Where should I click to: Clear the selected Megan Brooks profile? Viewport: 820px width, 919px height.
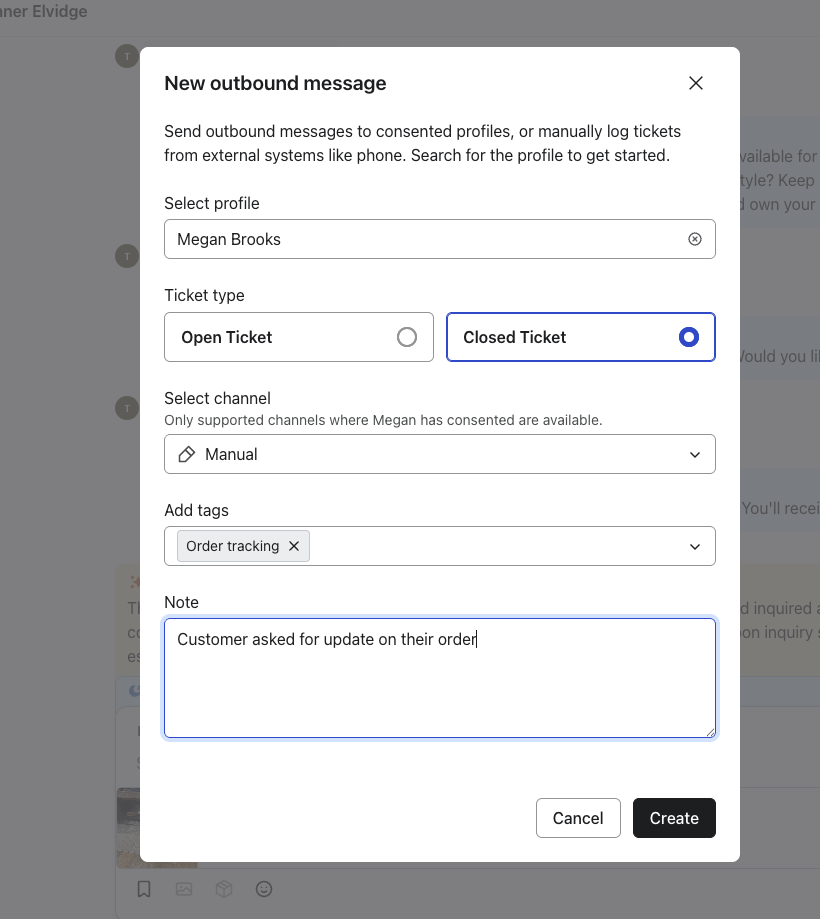click(x=695, y=239)
